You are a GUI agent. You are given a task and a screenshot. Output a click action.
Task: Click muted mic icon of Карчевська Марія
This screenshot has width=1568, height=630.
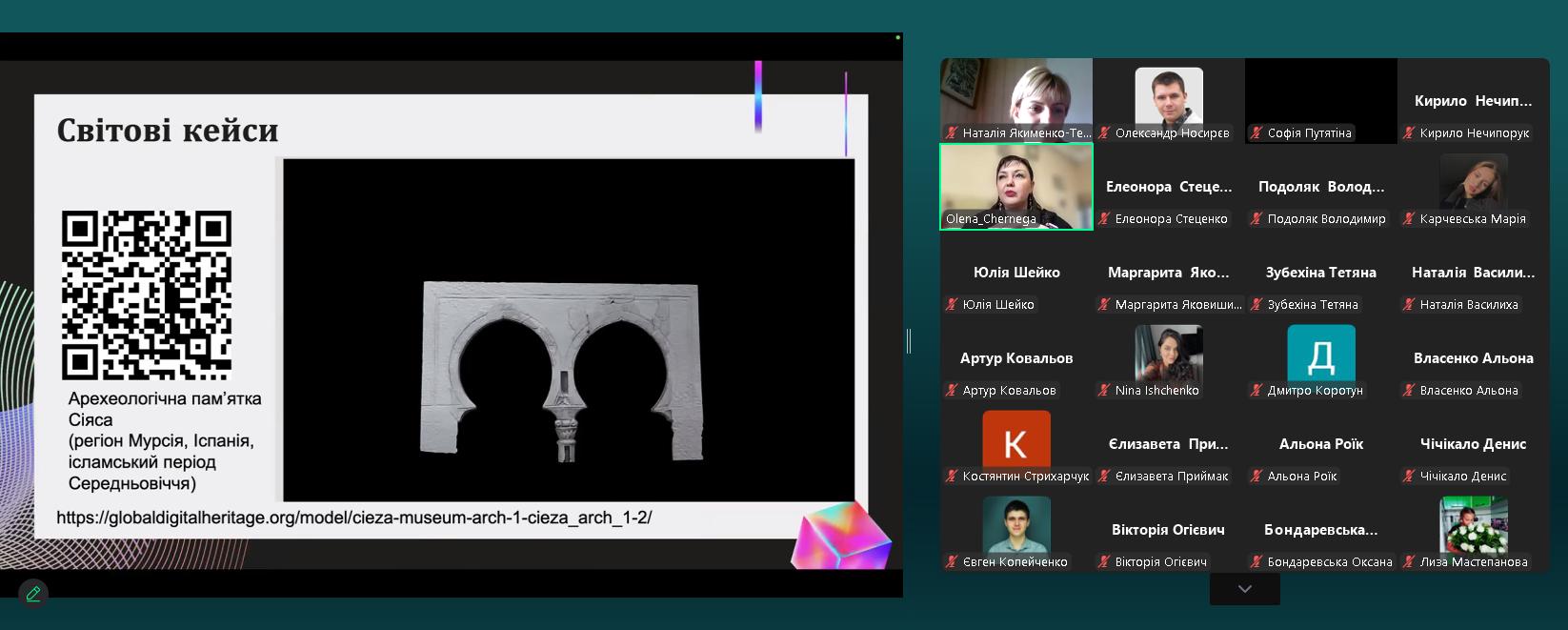[x=1409, y=219]
